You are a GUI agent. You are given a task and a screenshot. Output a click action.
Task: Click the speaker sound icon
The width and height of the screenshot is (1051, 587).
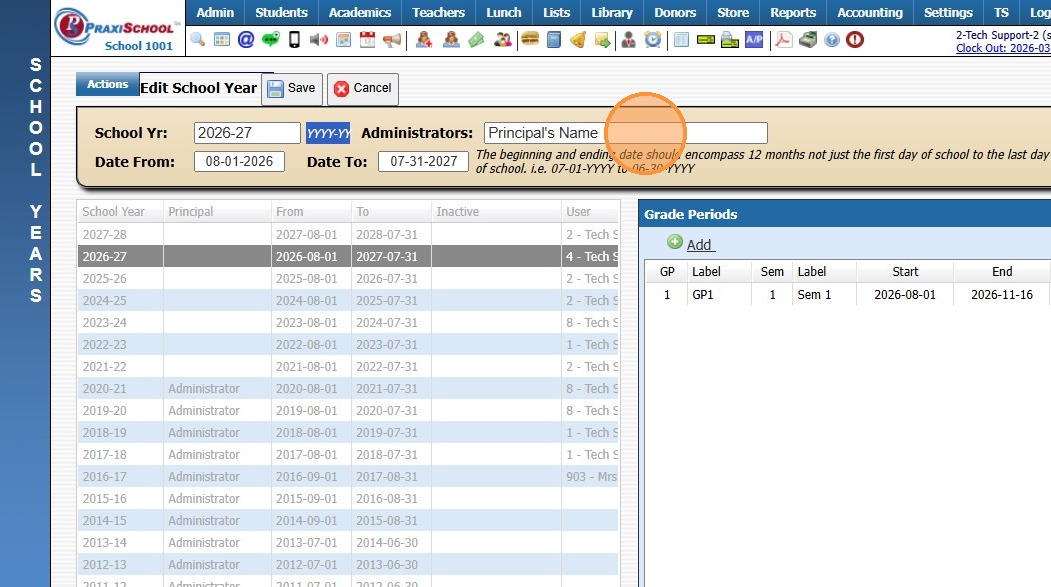click(318, 40)
